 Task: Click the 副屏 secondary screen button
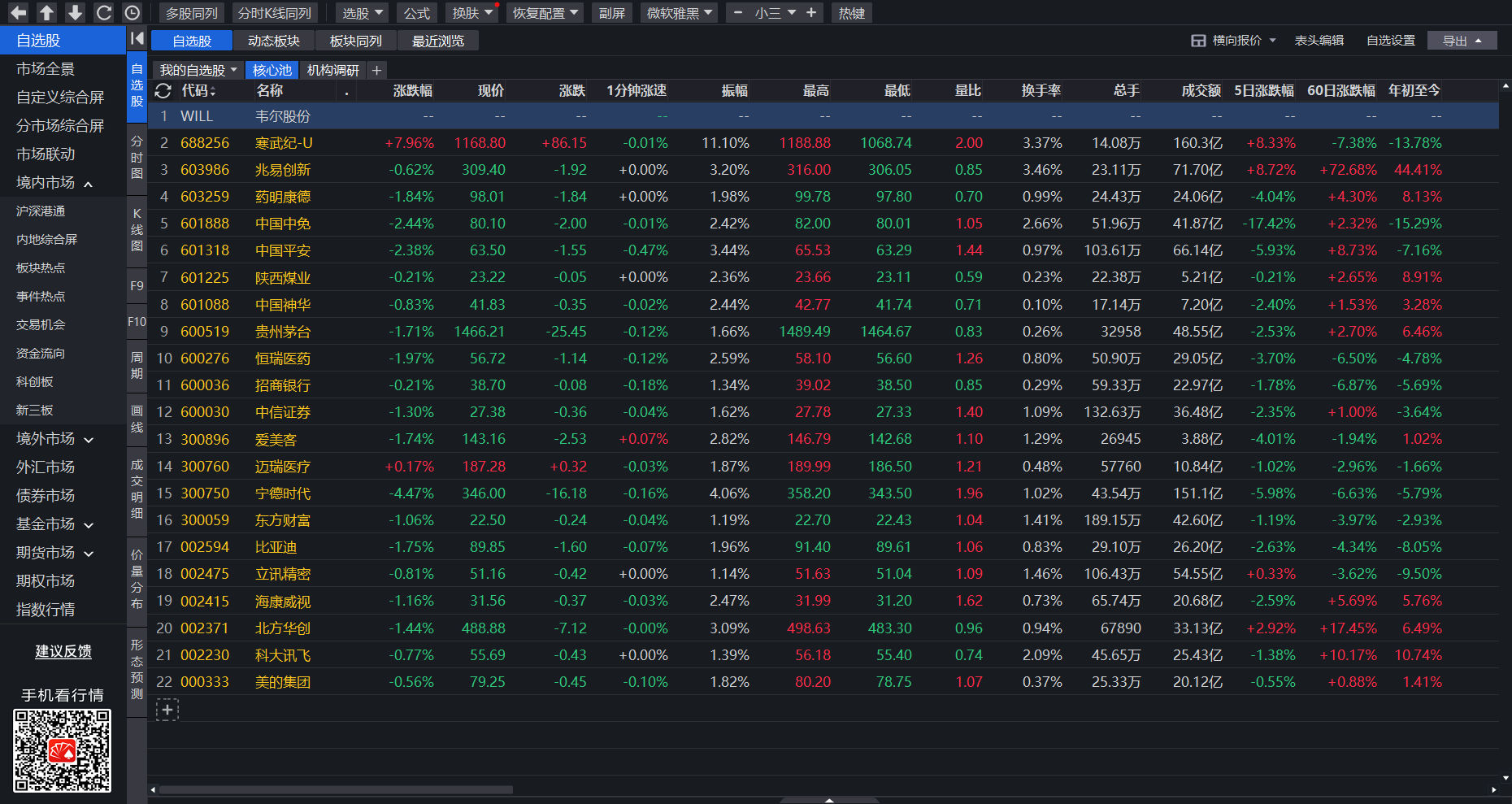click(x=612, y=13)
